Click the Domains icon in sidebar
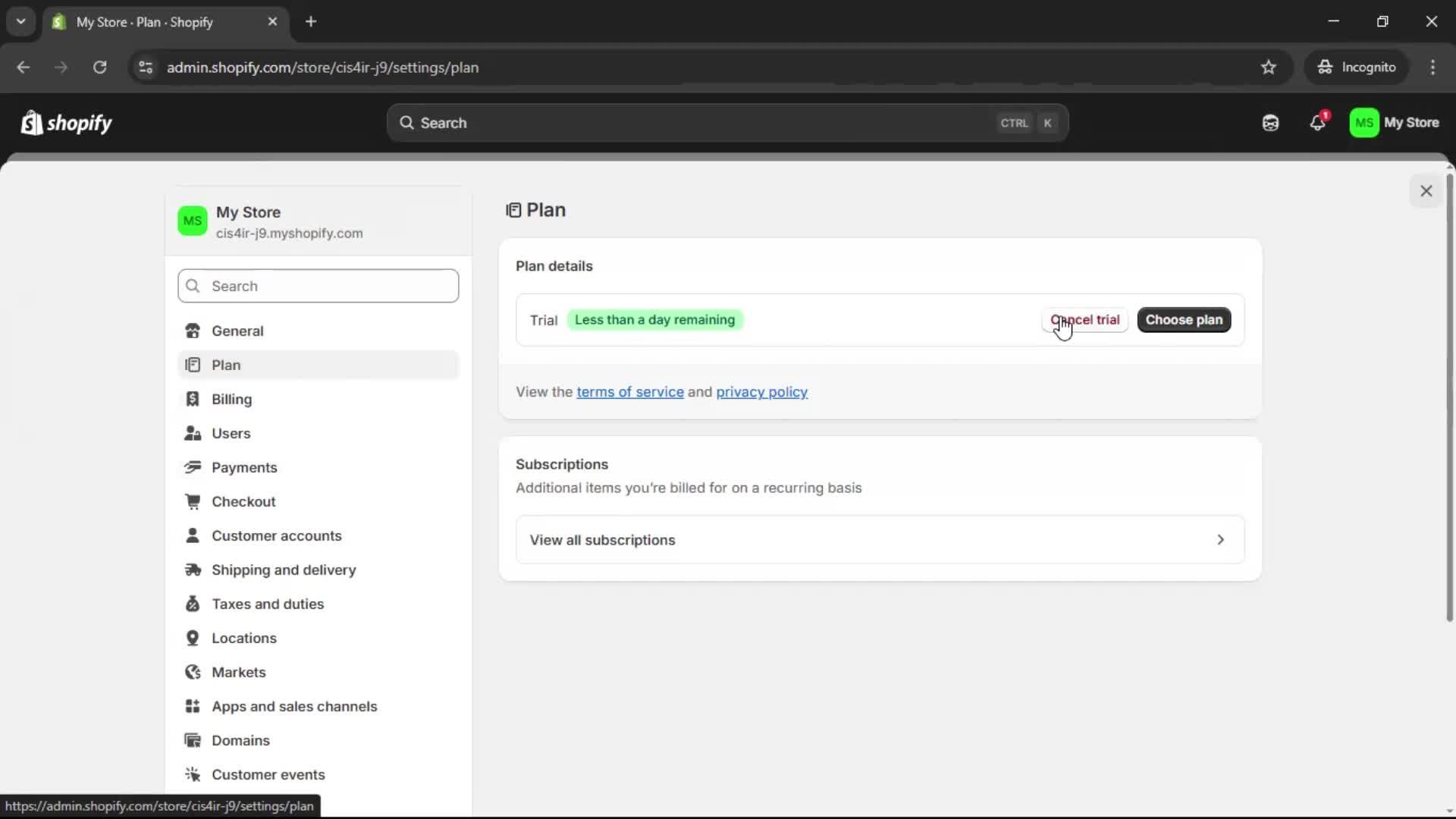Screen dimensions: 1456x819 pos(193,741)
